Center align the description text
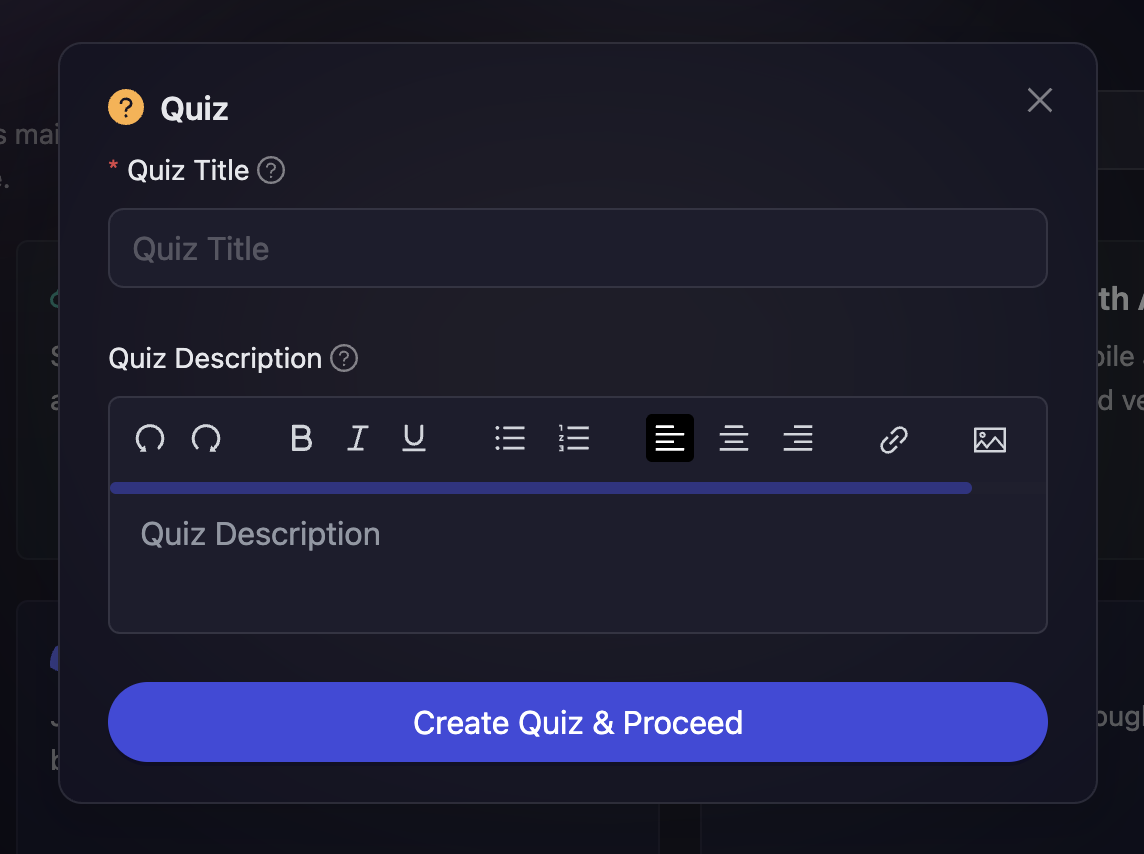This screenshot has width=1144, height=854. point(734,438)
